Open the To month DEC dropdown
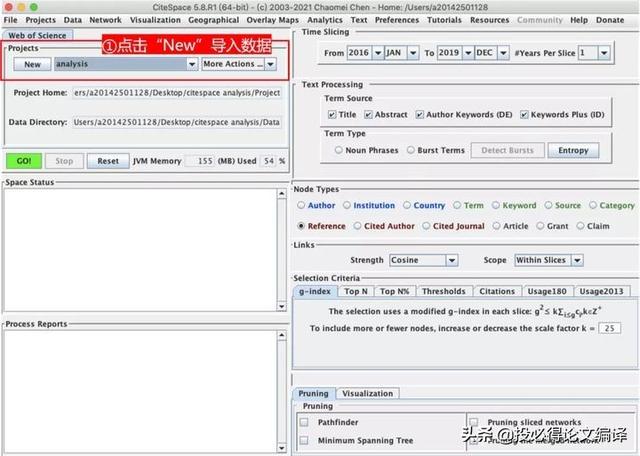This screenshot has width=640, height=456. click(x=503, y=53)
